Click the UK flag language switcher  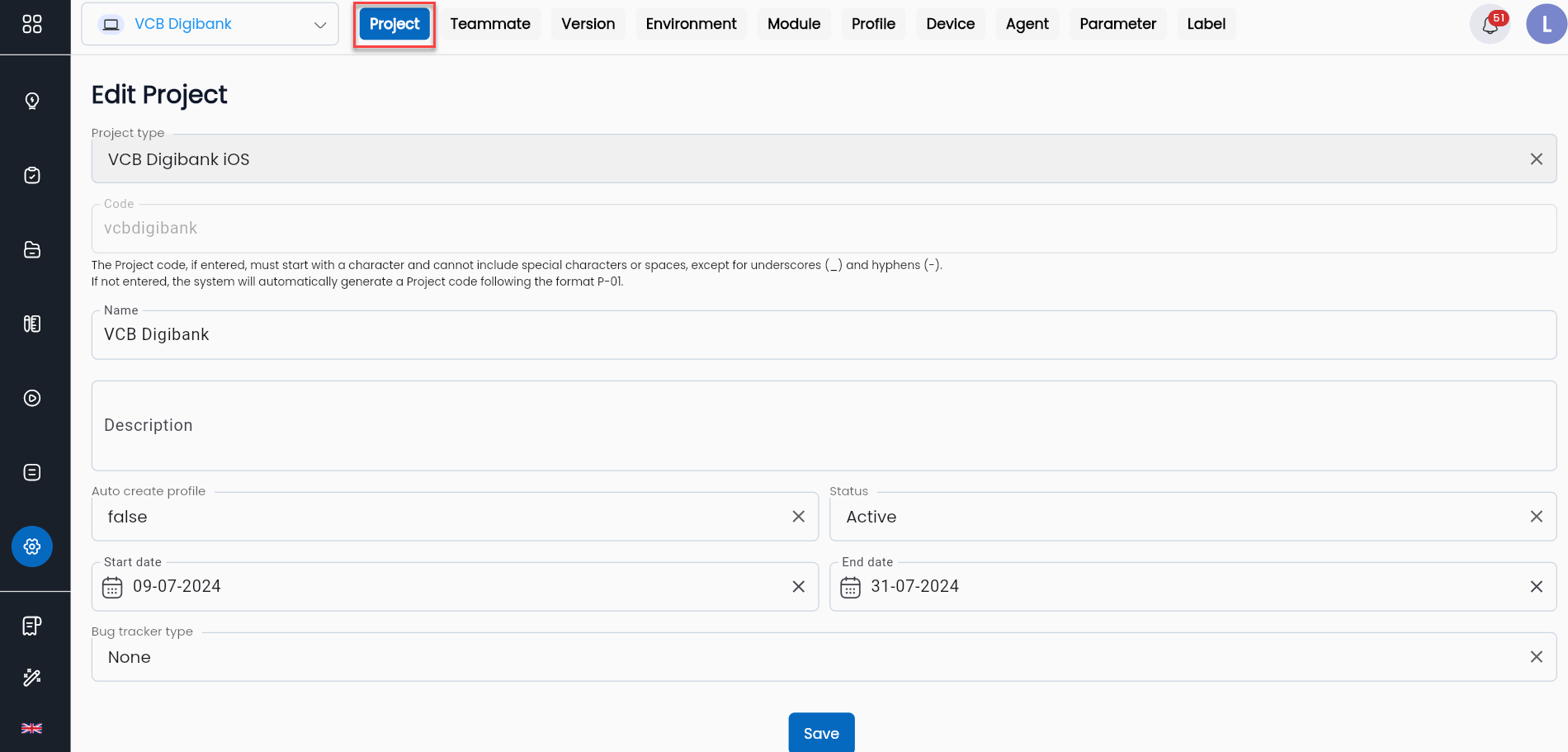coord(32,727)
